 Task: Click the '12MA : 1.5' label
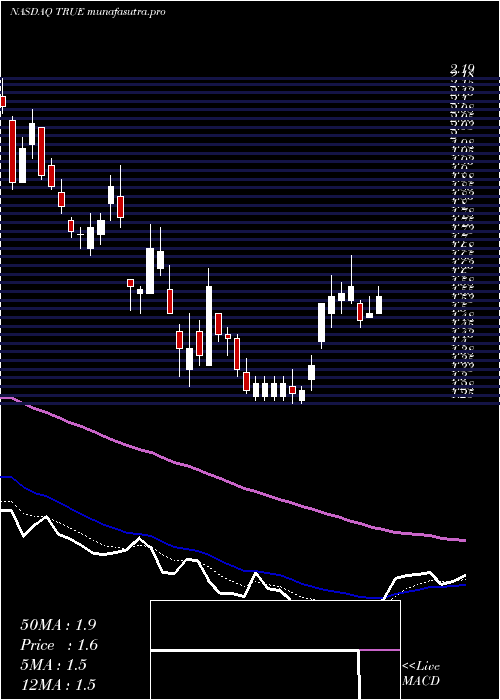58,685
